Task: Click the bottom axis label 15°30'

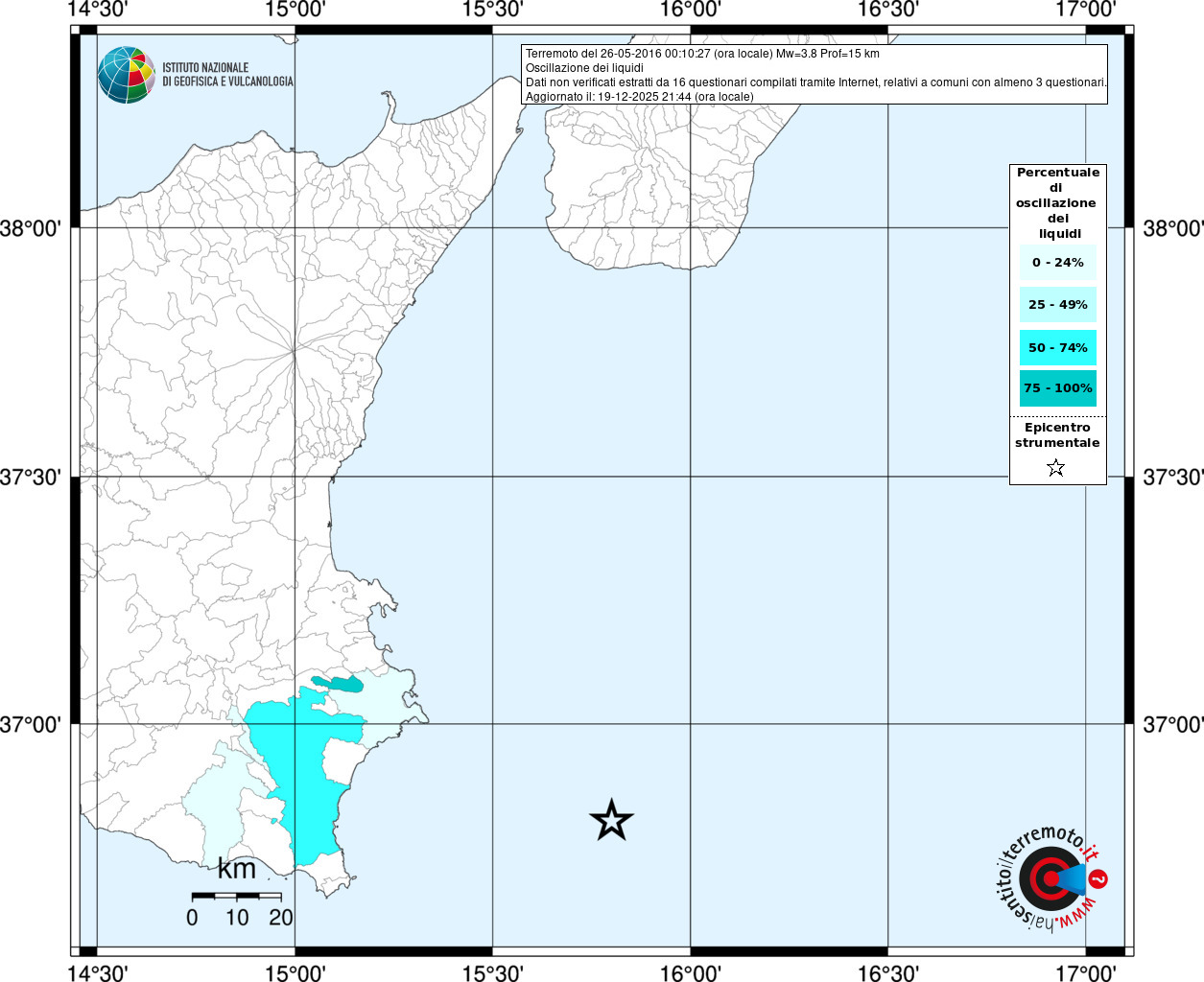Action: tap(492, 972)
